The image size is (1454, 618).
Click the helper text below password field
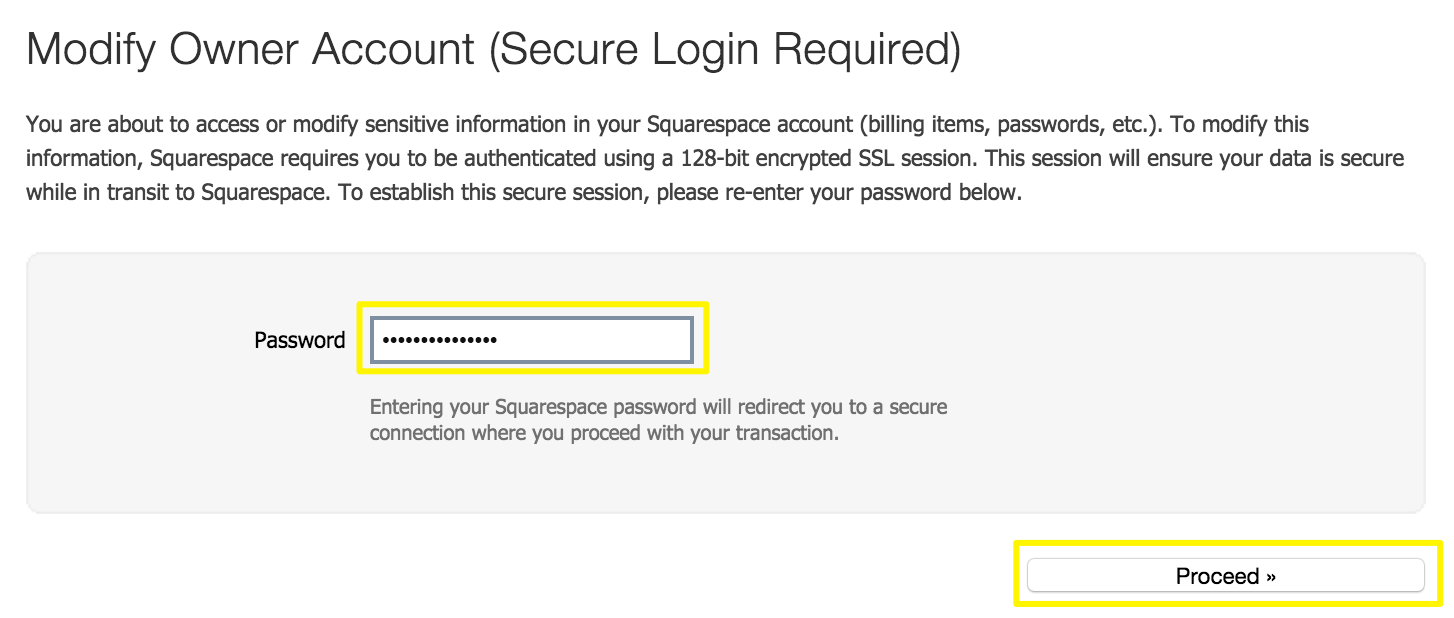(x=657, y=421)
